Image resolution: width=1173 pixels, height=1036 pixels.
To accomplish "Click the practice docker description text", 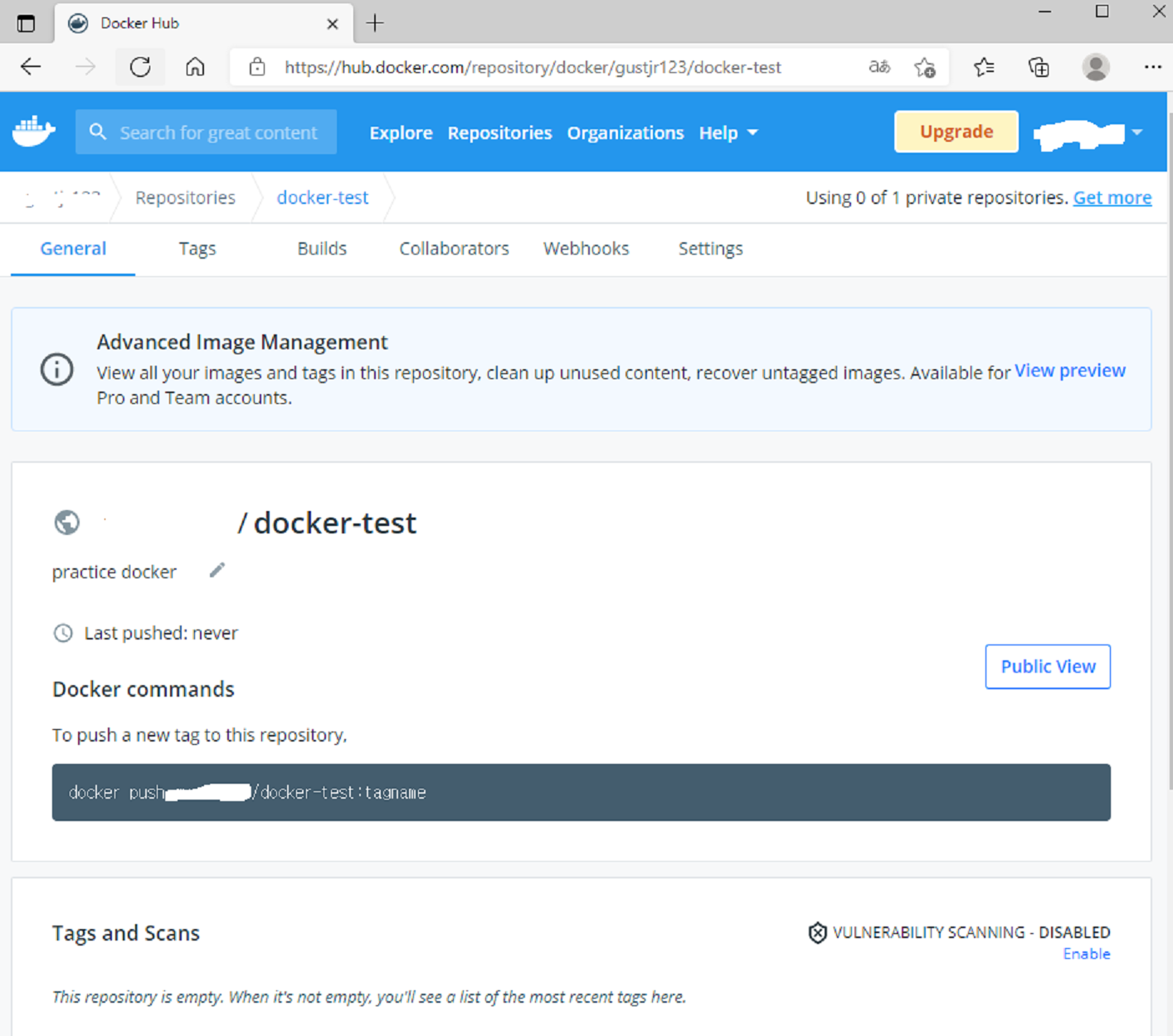I will tap(114, 572).
